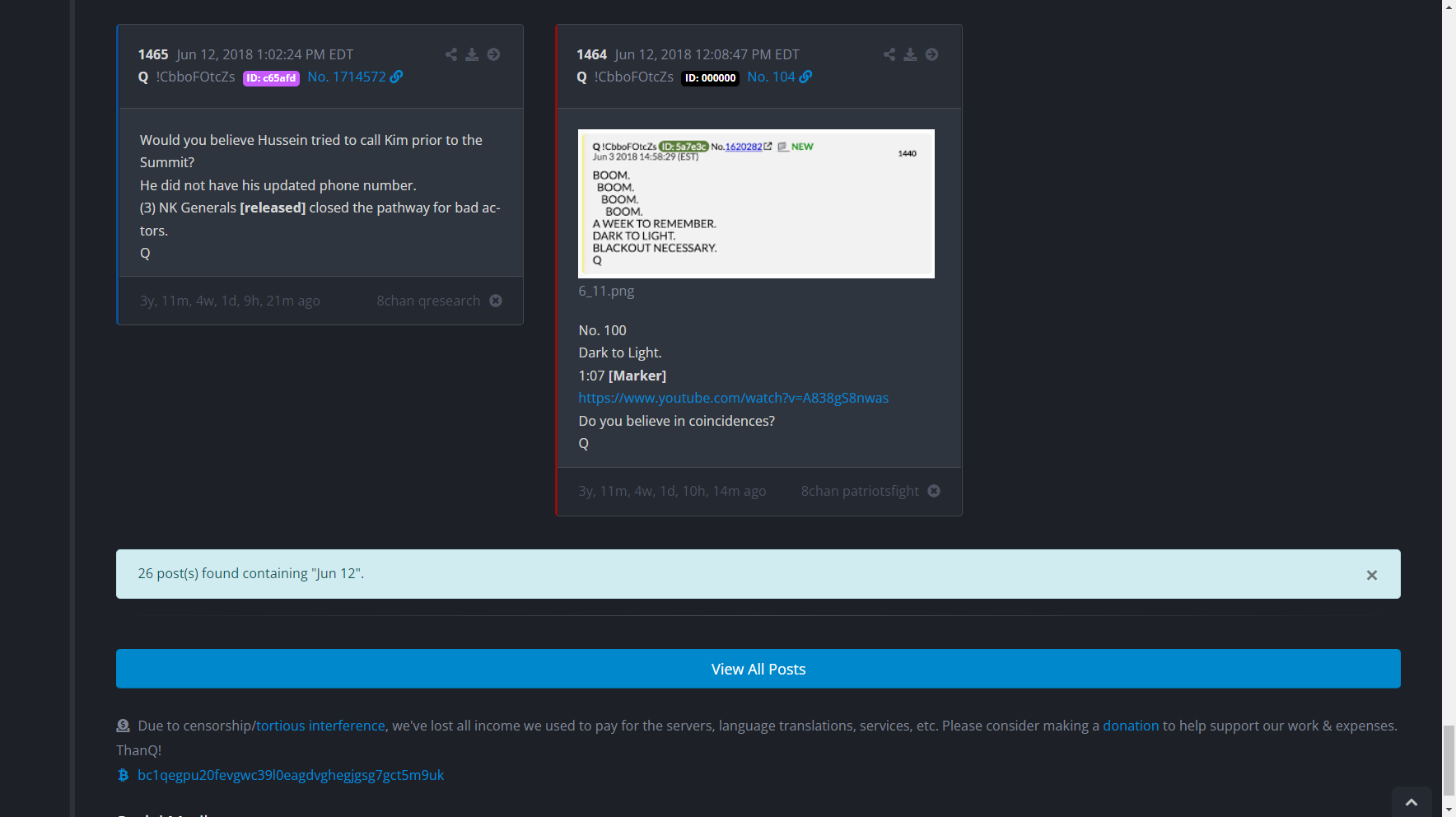
Task: Open the 6_11.png image thumbnail
Action: point(756,203)
